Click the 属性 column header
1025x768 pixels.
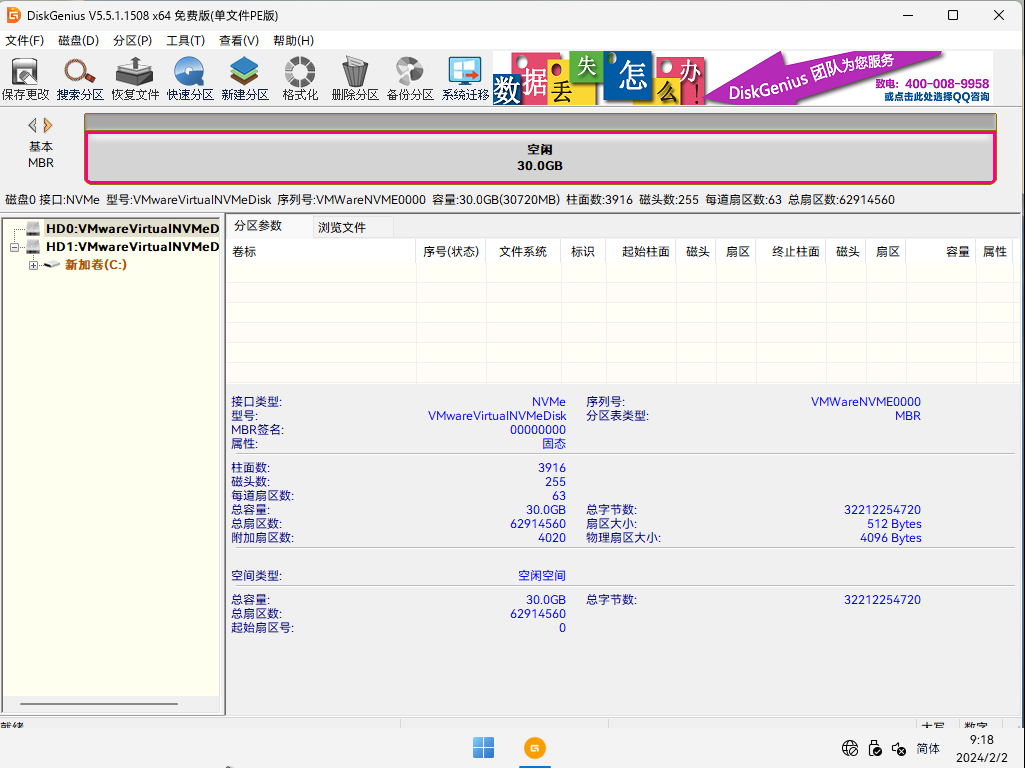(995, 252)
